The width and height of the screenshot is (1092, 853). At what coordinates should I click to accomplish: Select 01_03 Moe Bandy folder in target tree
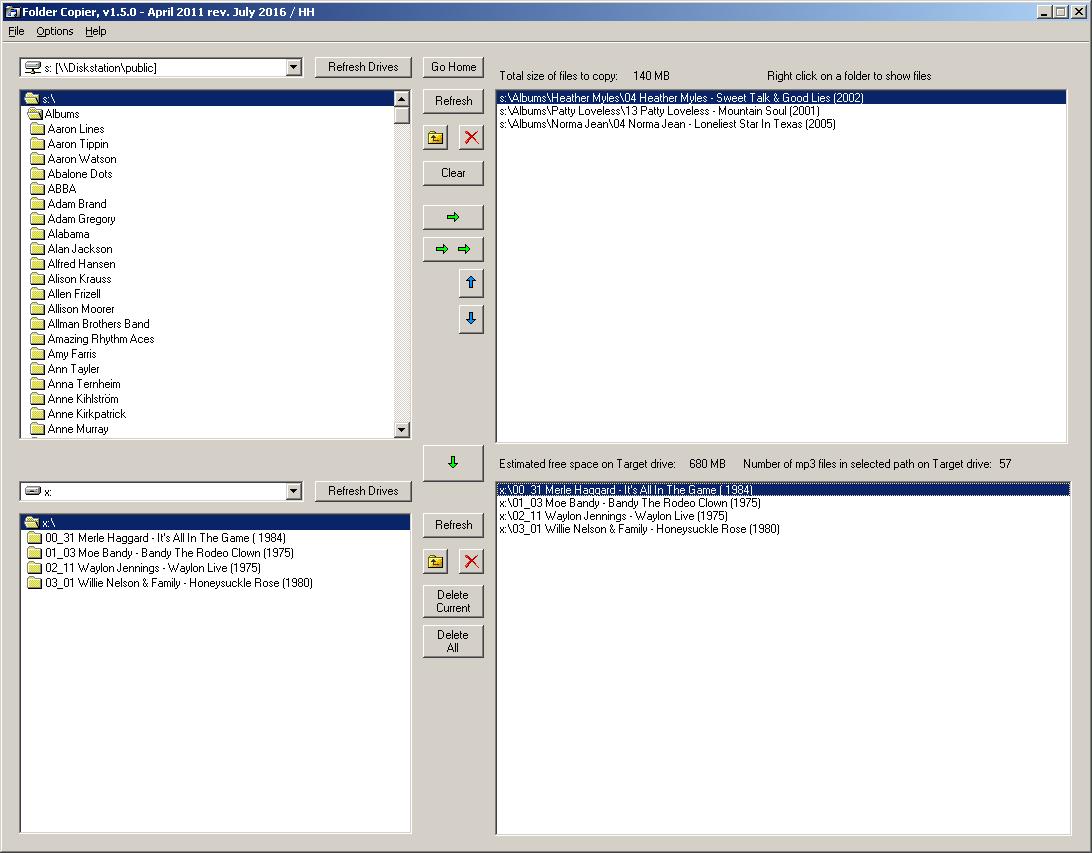tap(169, 553)
